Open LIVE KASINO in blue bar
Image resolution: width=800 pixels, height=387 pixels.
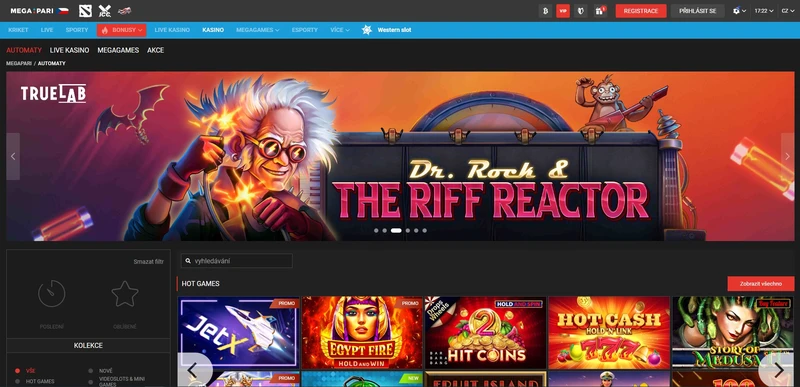click(172, 30)
